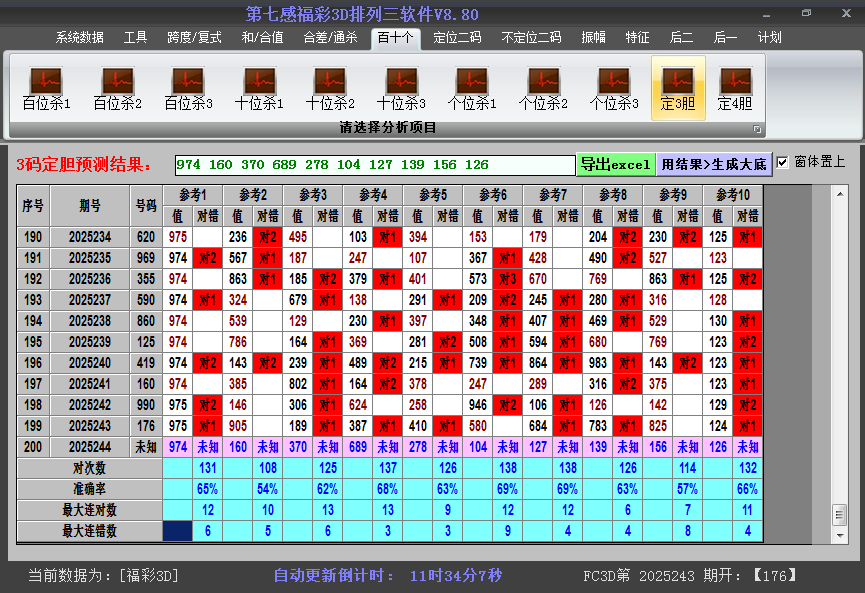This screenshot has height=593, width=865.
Task: Click the prediction results text field
Action: pyautogui.click(x=374, y=165)
